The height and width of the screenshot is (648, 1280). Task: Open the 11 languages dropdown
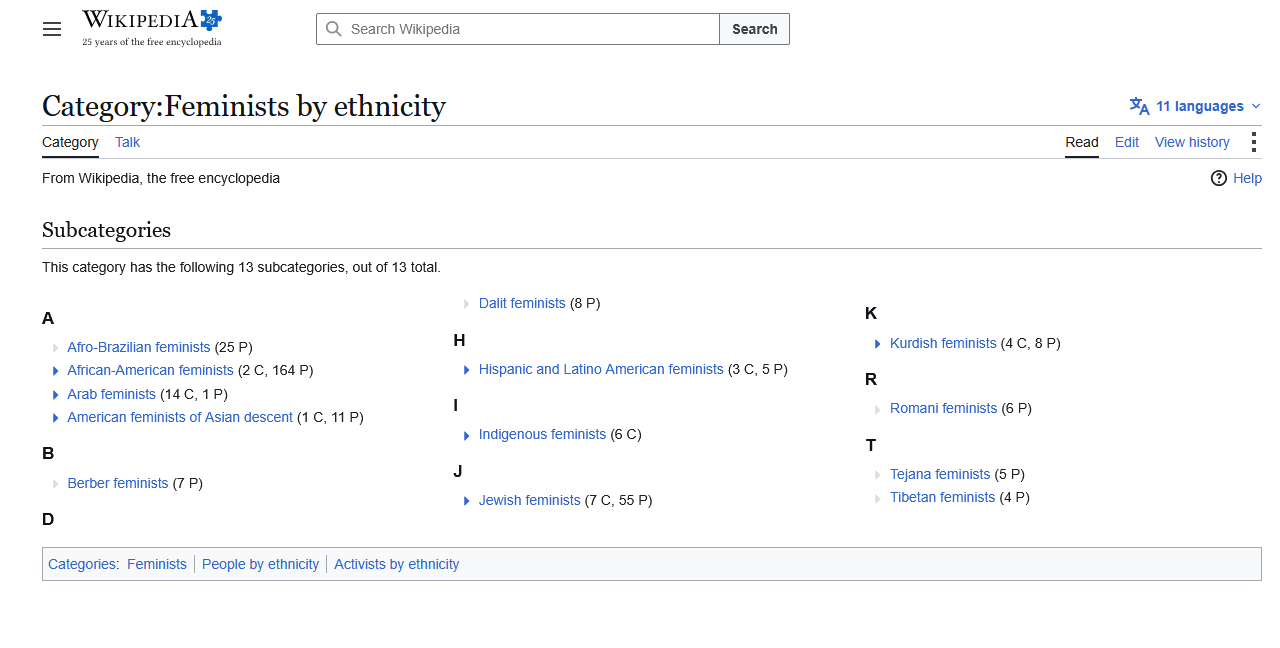tap(1196, 106)
